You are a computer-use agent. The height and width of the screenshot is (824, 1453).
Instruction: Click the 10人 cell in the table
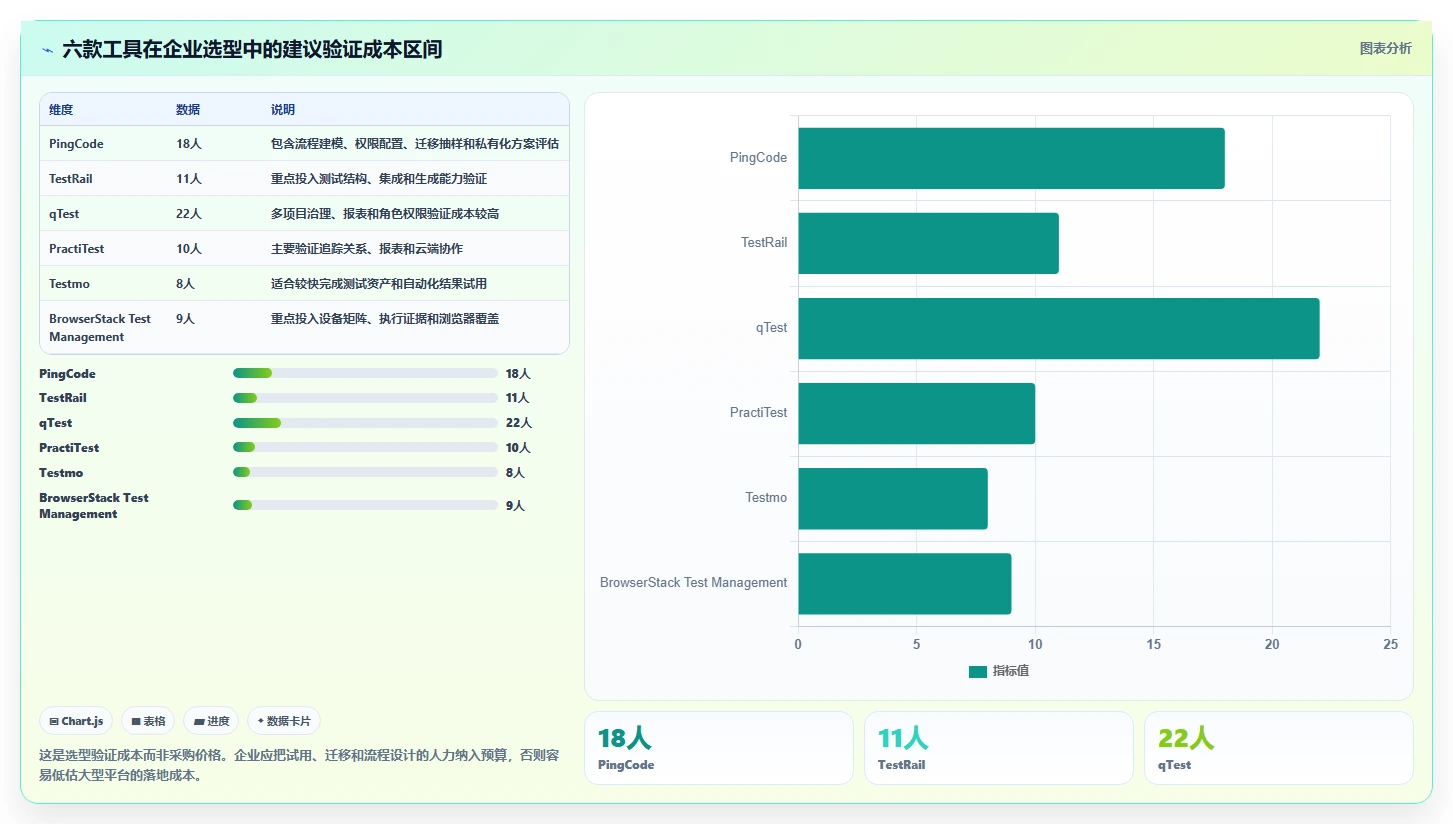(189, 249)
